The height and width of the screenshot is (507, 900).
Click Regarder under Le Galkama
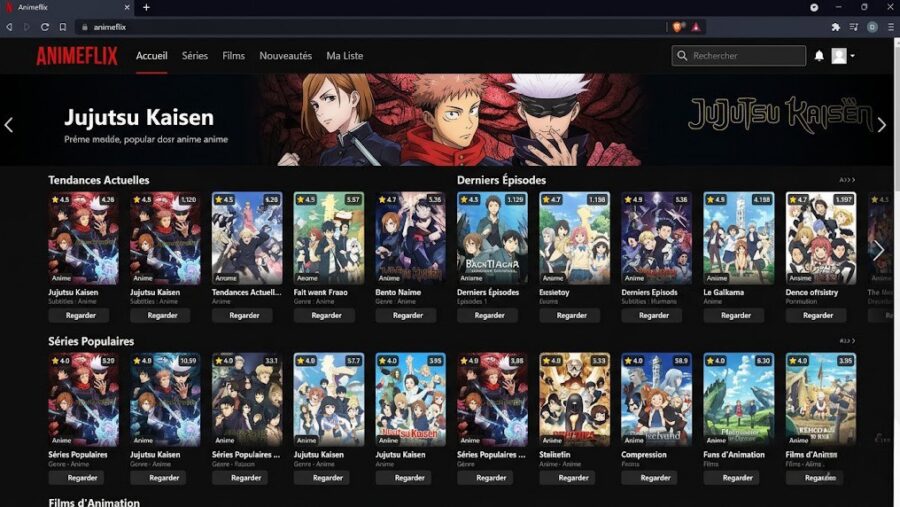[736, 315]
